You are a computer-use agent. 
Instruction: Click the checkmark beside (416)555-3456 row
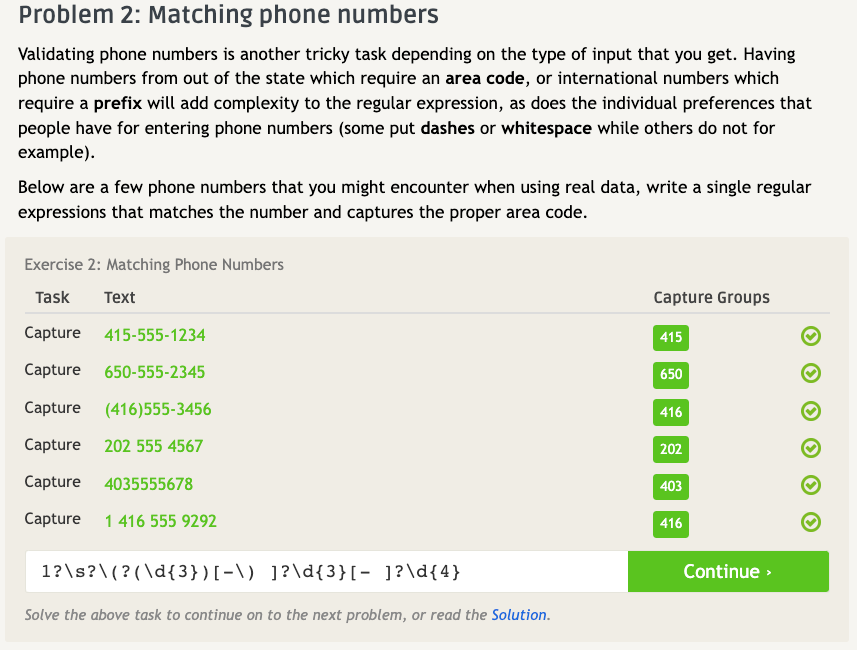pos(812,411)
